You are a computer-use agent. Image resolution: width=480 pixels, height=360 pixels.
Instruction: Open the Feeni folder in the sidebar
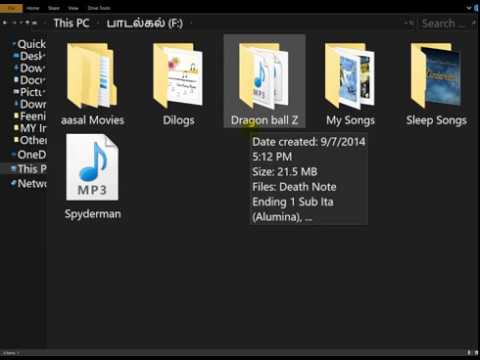(30, 116)
